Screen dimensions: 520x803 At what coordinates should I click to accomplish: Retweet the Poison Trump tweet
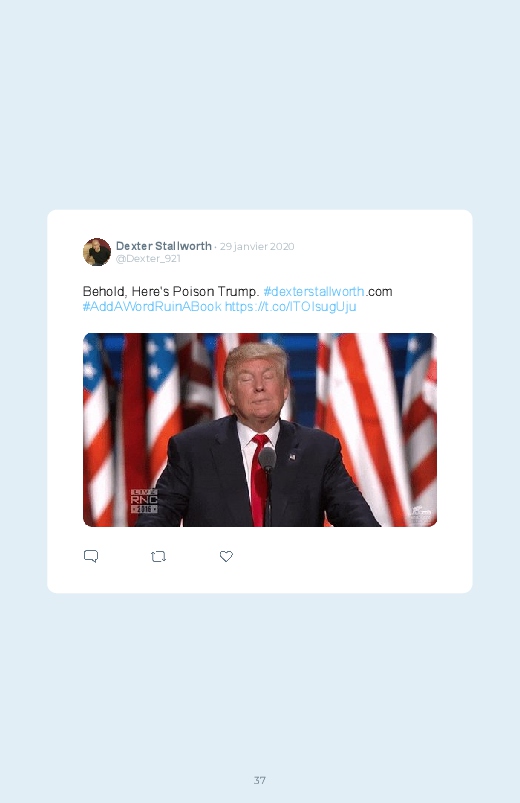point(158,556)
